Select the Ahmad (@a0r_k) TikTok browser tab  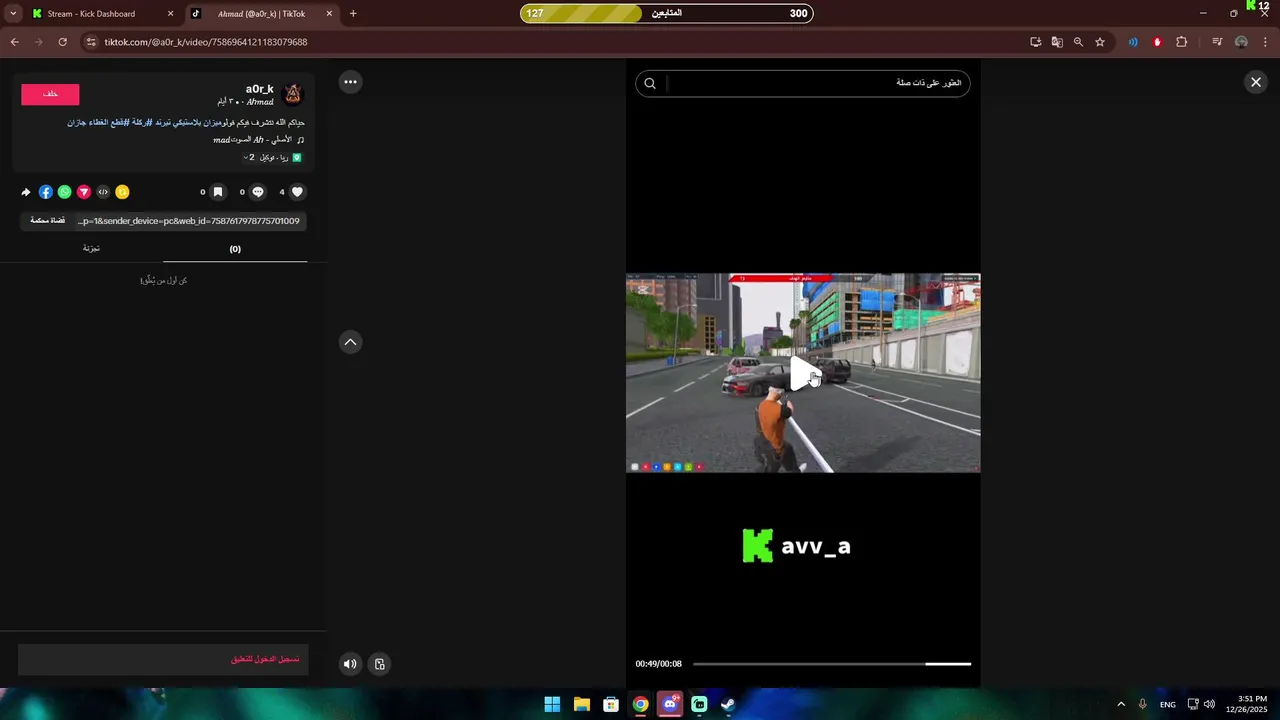(x=262, y=14)
